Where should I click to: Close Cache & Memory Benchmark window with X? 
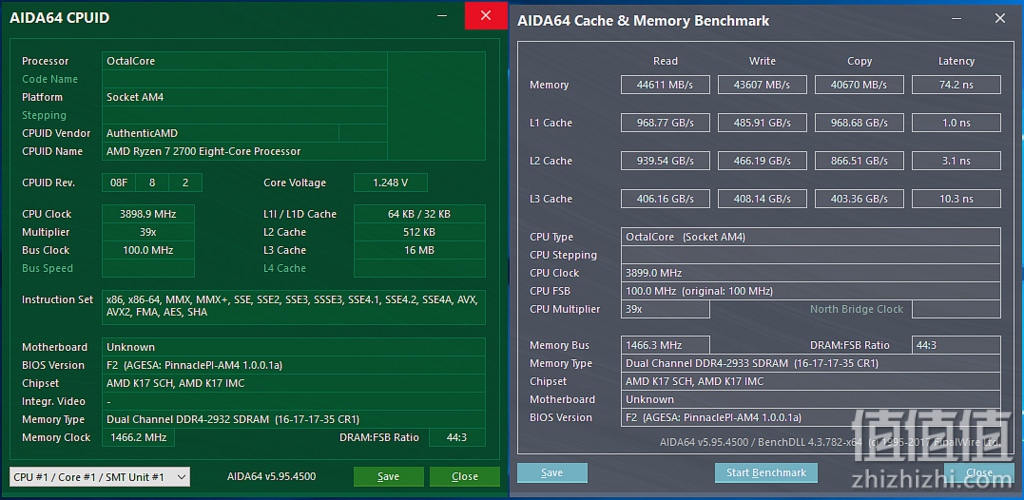[1000, 18]
